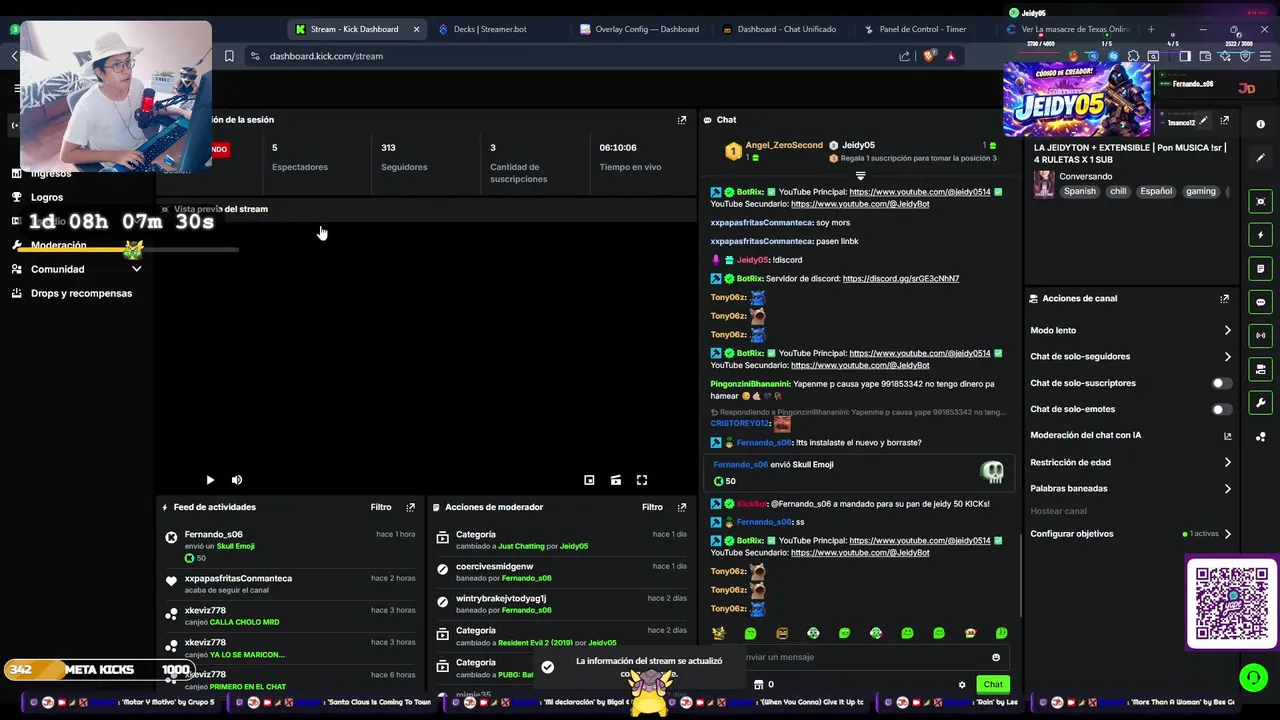
Task: Pop out the Feed de actividades panel
Action: click(410, 507)
